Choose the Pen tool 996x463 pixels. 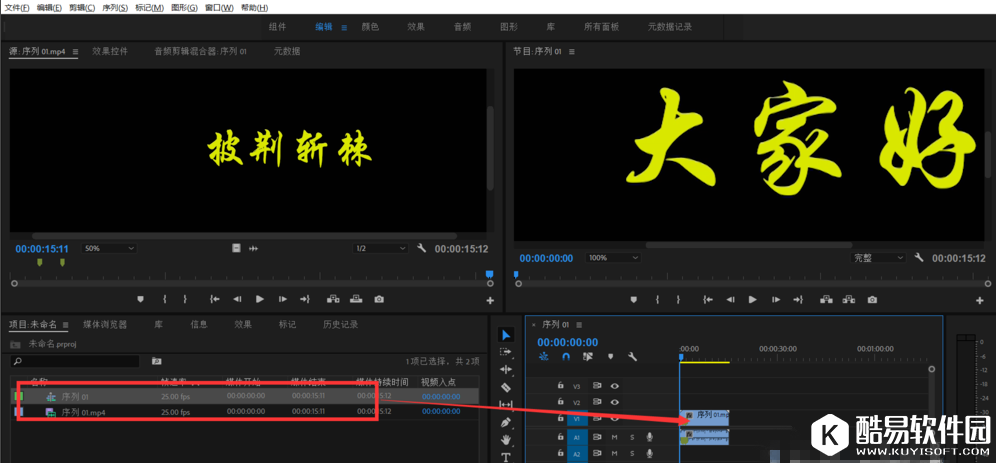coord(506,422)
